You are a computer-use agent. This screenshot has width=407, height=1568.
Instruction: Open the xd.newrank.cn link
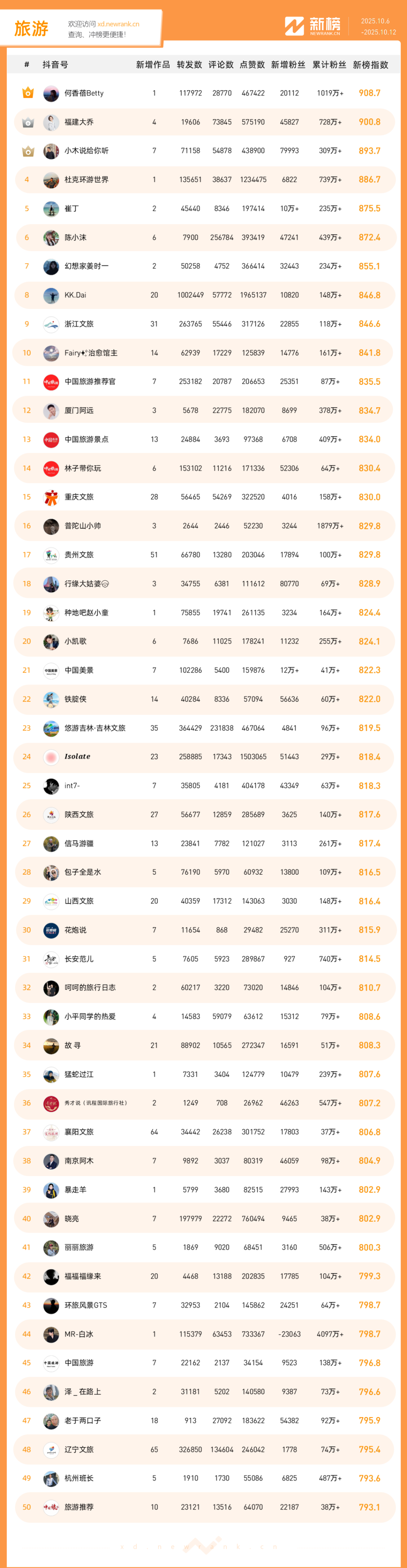(x=118, y=25)
